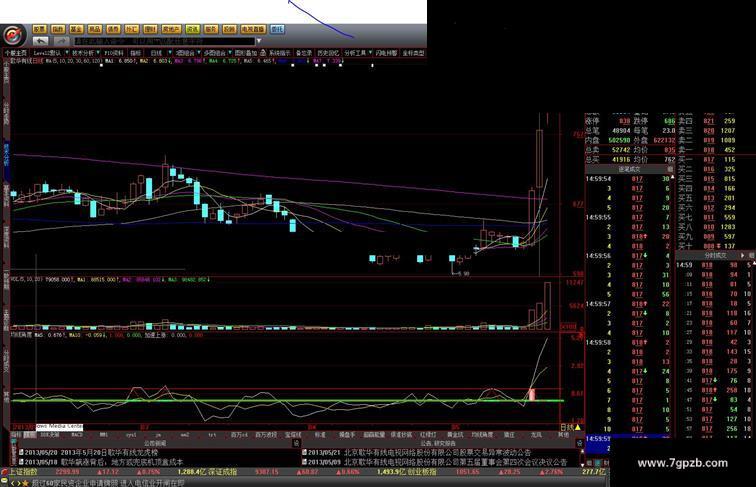The height and width of the screenshot is (487, 756).
Task: Select the 黄金坑 indicator tab
Action: [x=455, y=434]
